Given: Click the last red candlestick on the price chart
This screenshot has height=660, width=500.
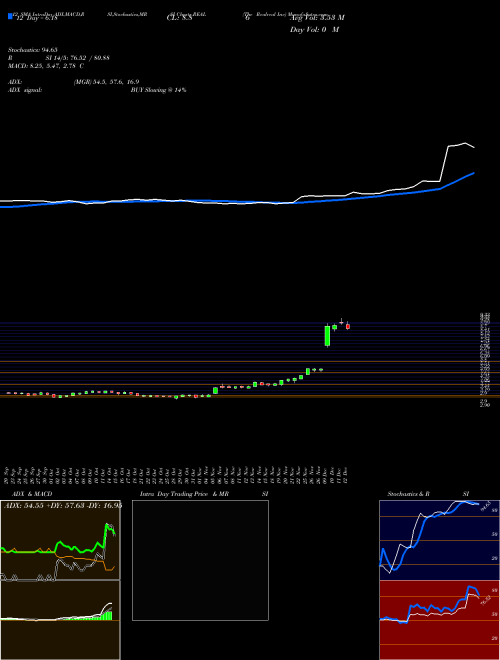Looking at the screenshot, I should tap(348, 326).
